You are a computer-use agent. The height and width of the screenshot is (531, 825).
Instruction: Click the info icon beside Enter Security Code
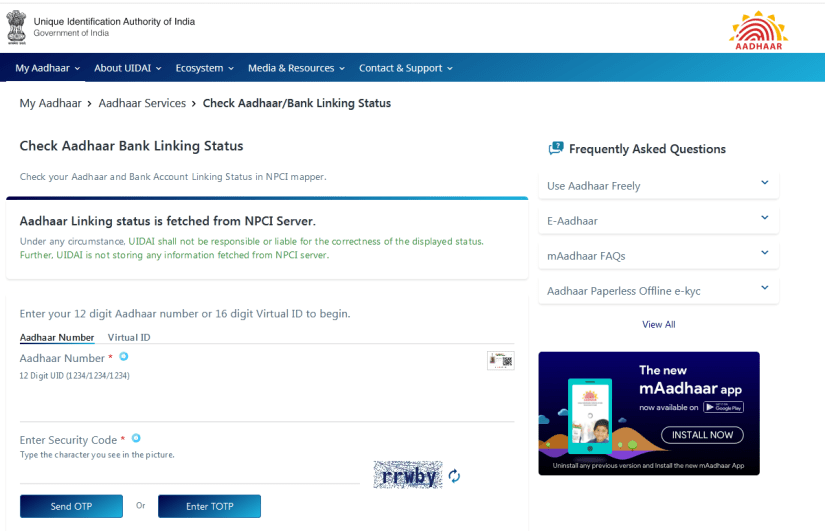coord(136,438)
